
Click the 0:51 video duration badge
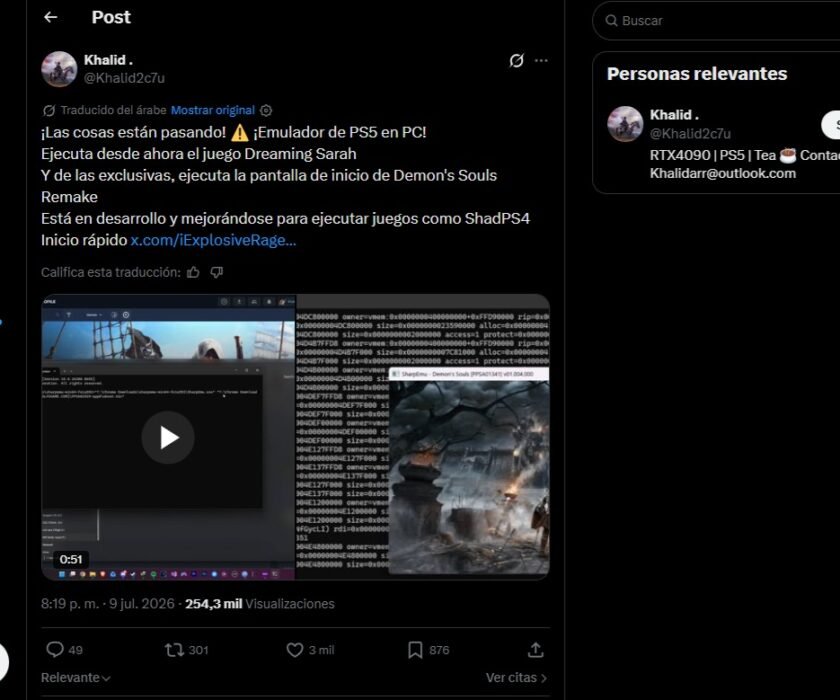coord(71,560)
